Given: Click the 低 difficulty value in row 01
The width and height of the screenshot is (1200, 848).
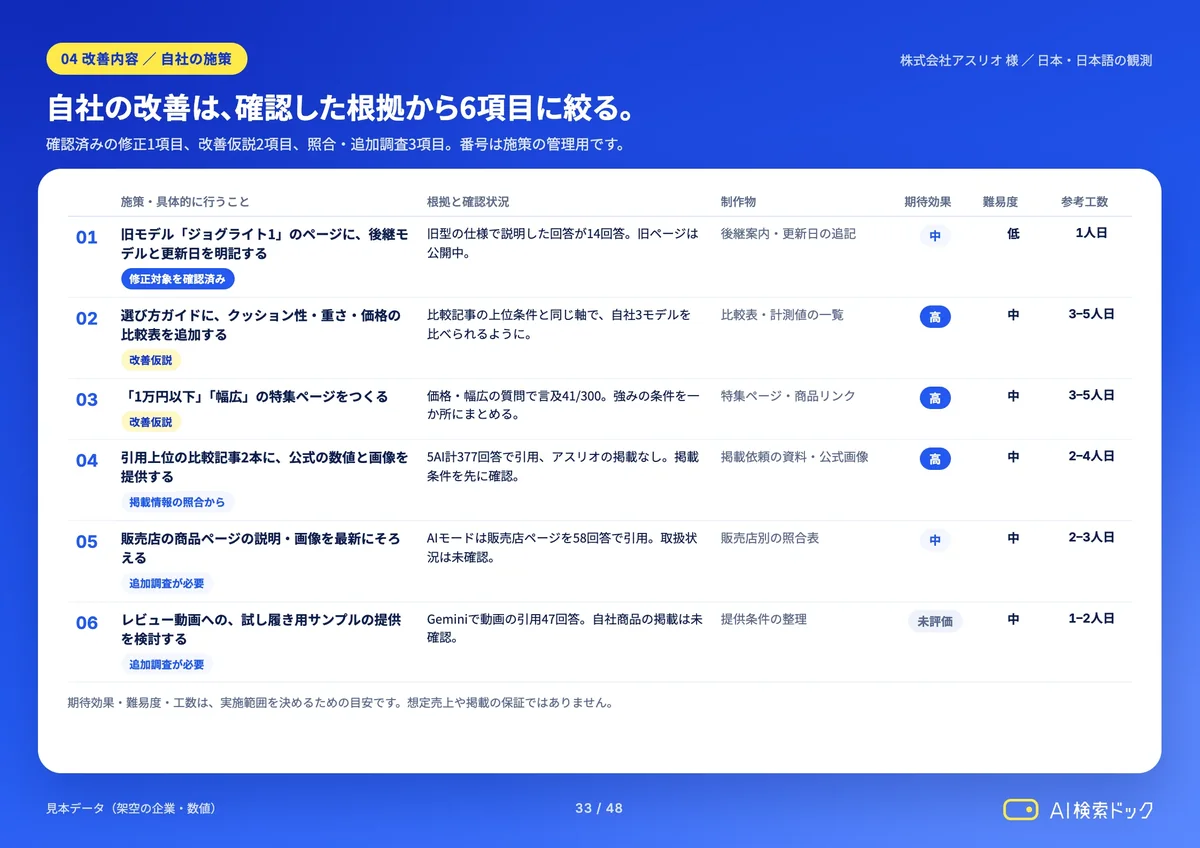Looking at the screenshot, I should 1013,234.
